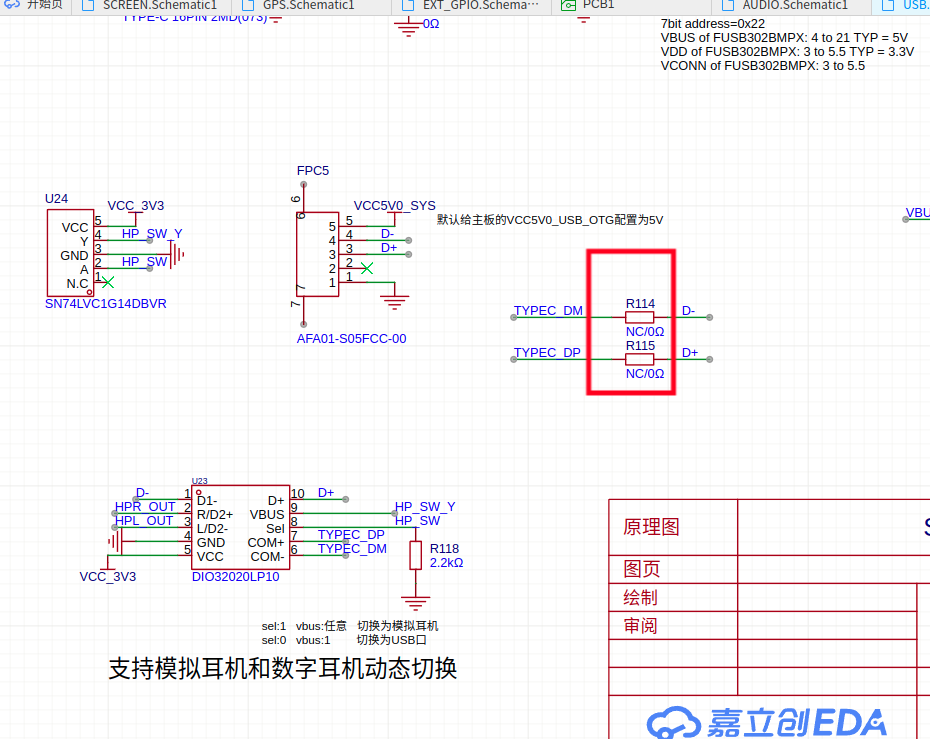Click the 嘉立创EDA logo in title block

[766, 722]
